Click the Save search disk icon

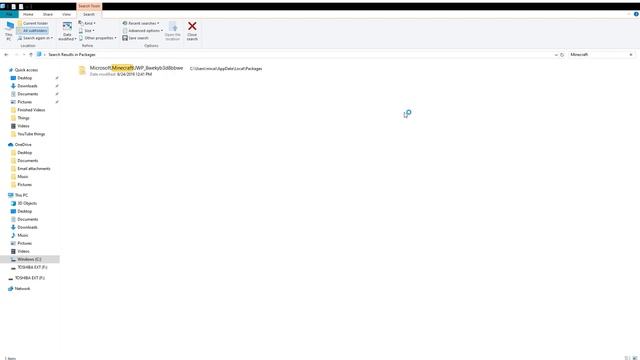coord(125,38)
